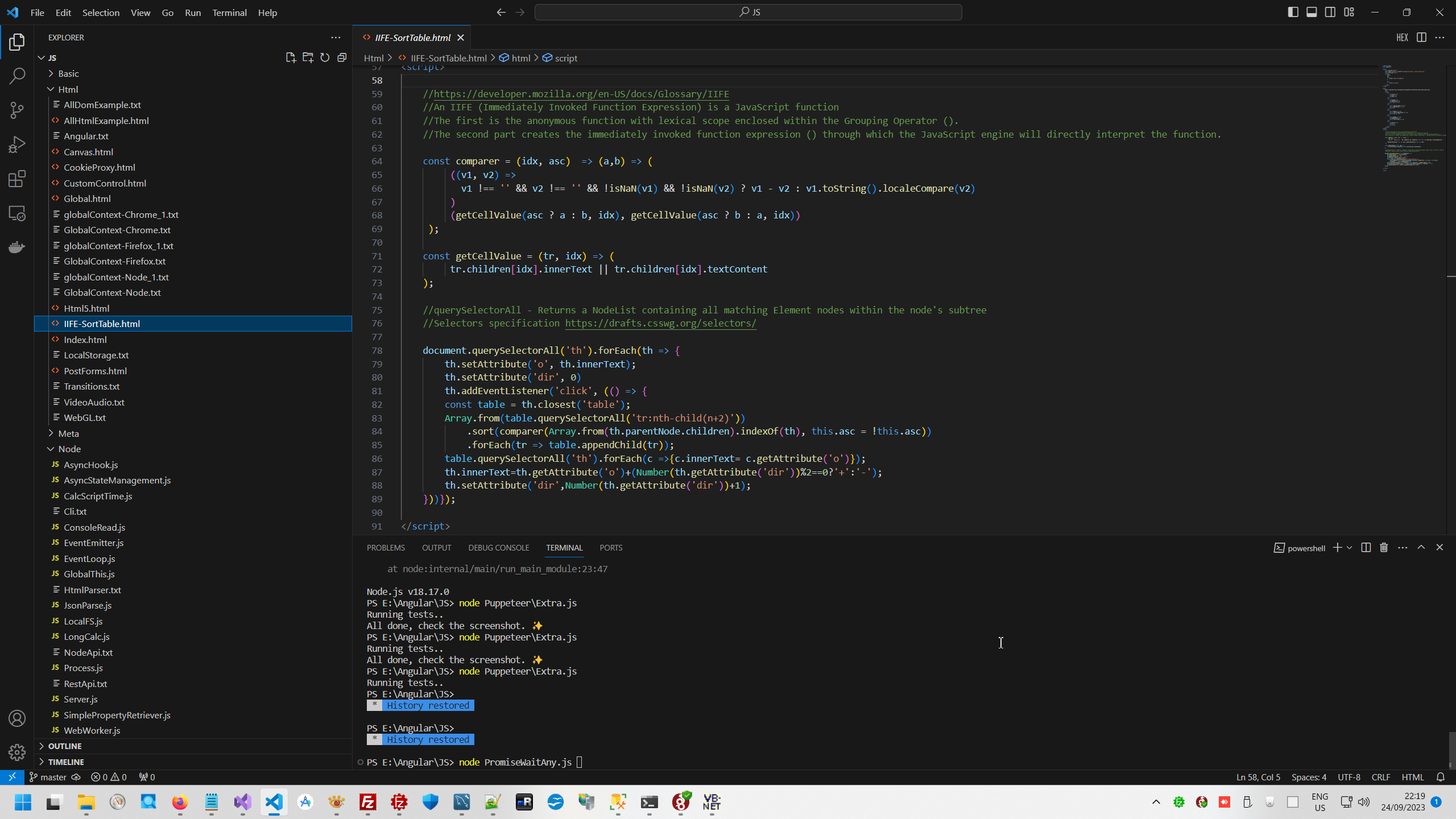Open the Docker view in activity bar
1456x819 pixels.
click(17, 247)
